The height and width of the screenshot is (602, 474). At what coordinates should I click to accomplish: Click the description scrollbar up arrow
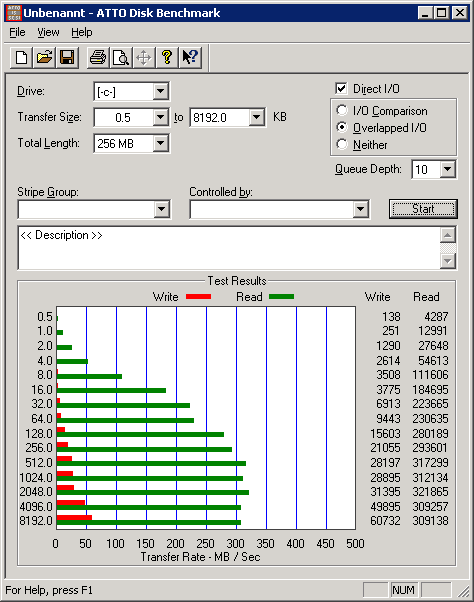click(448, 235)
